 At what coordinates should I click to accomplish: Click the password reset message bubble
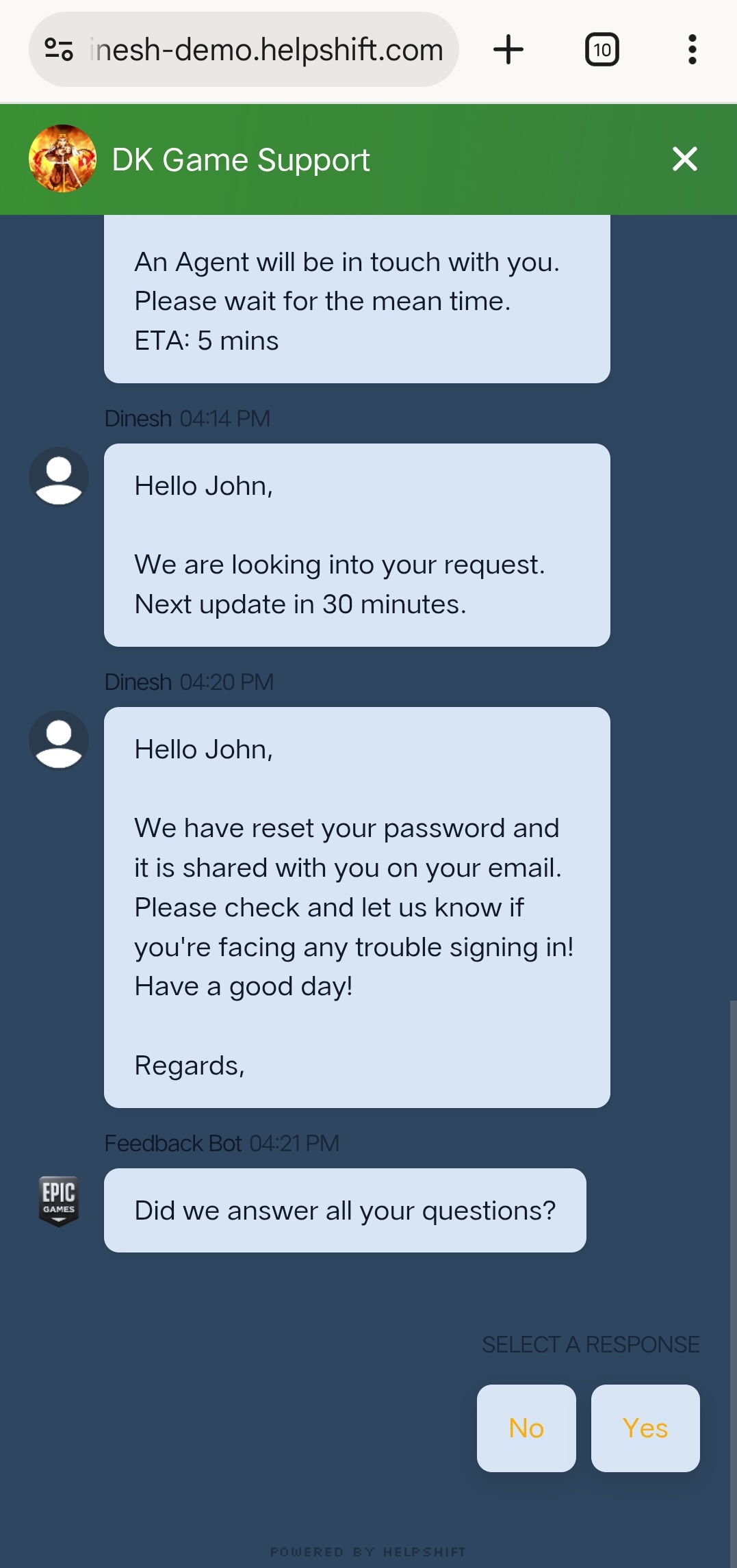(x=357, y=908)
